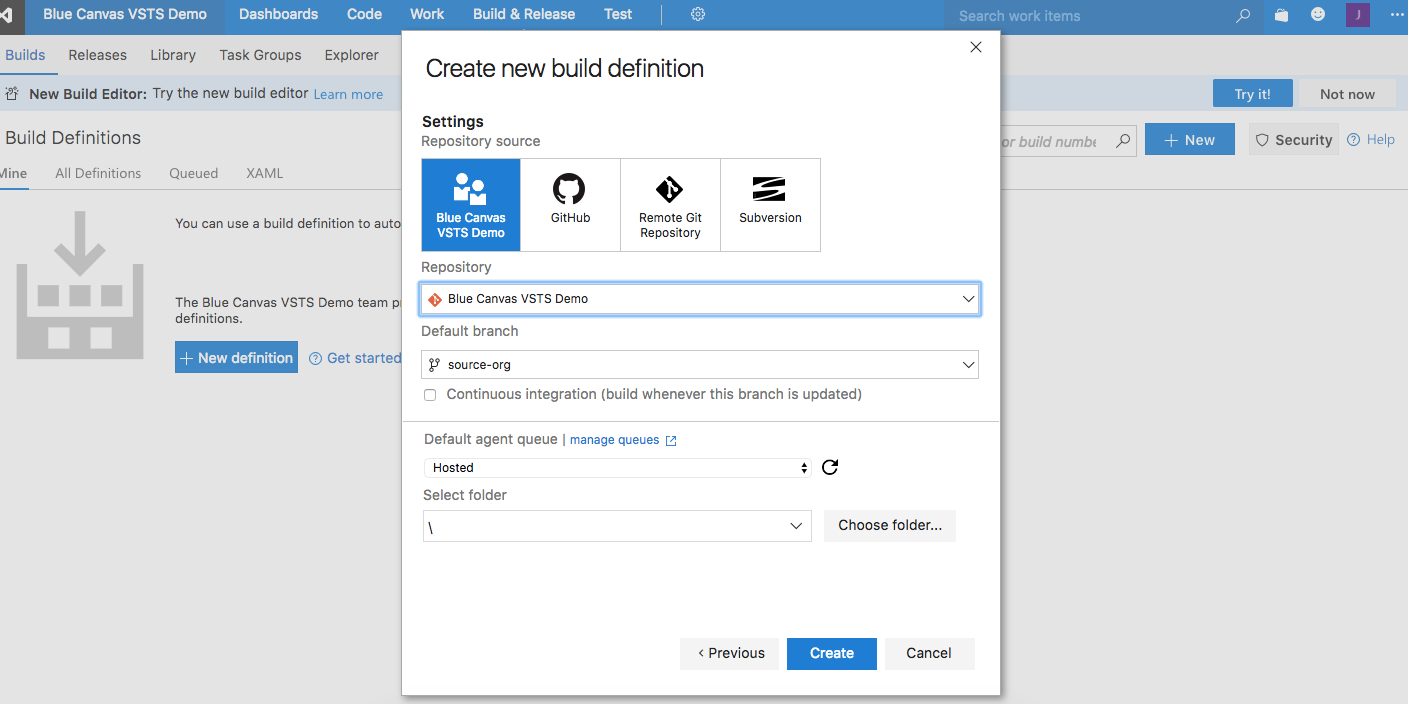Click the Help question mark link
The image size is (1408, 704).
point(1371,140)
